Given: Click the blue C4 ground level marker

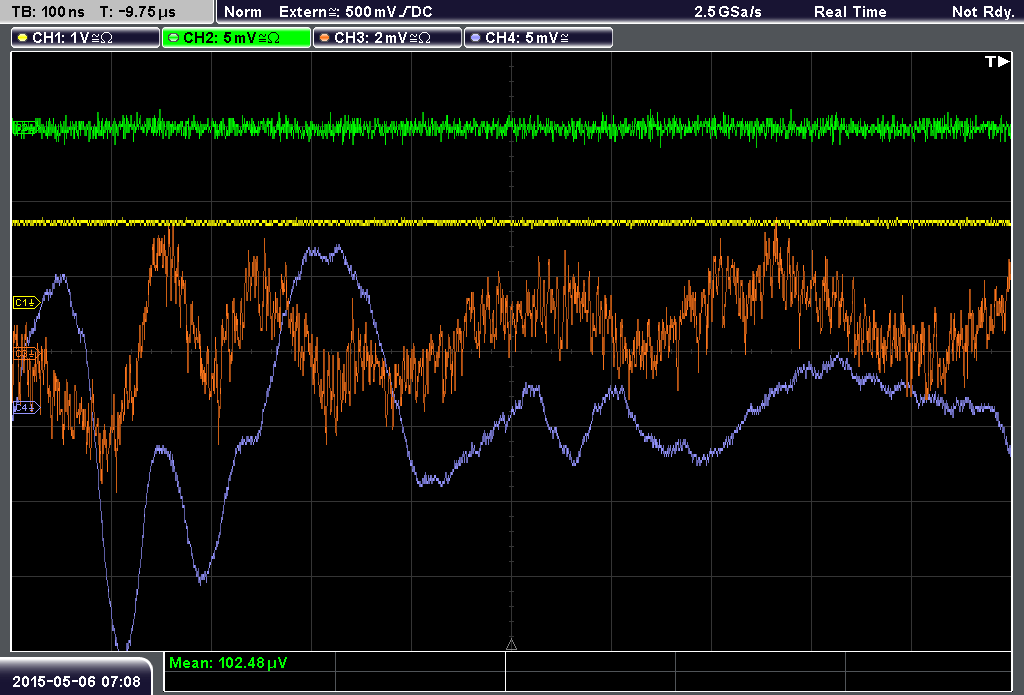Looking at the screenshot, I should point(26,408).
